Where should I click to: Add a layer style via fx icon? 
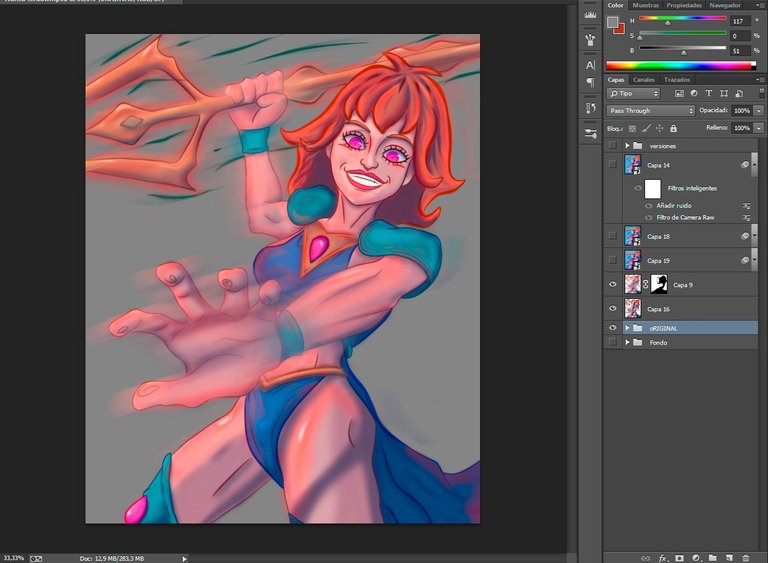click(663, 558)
